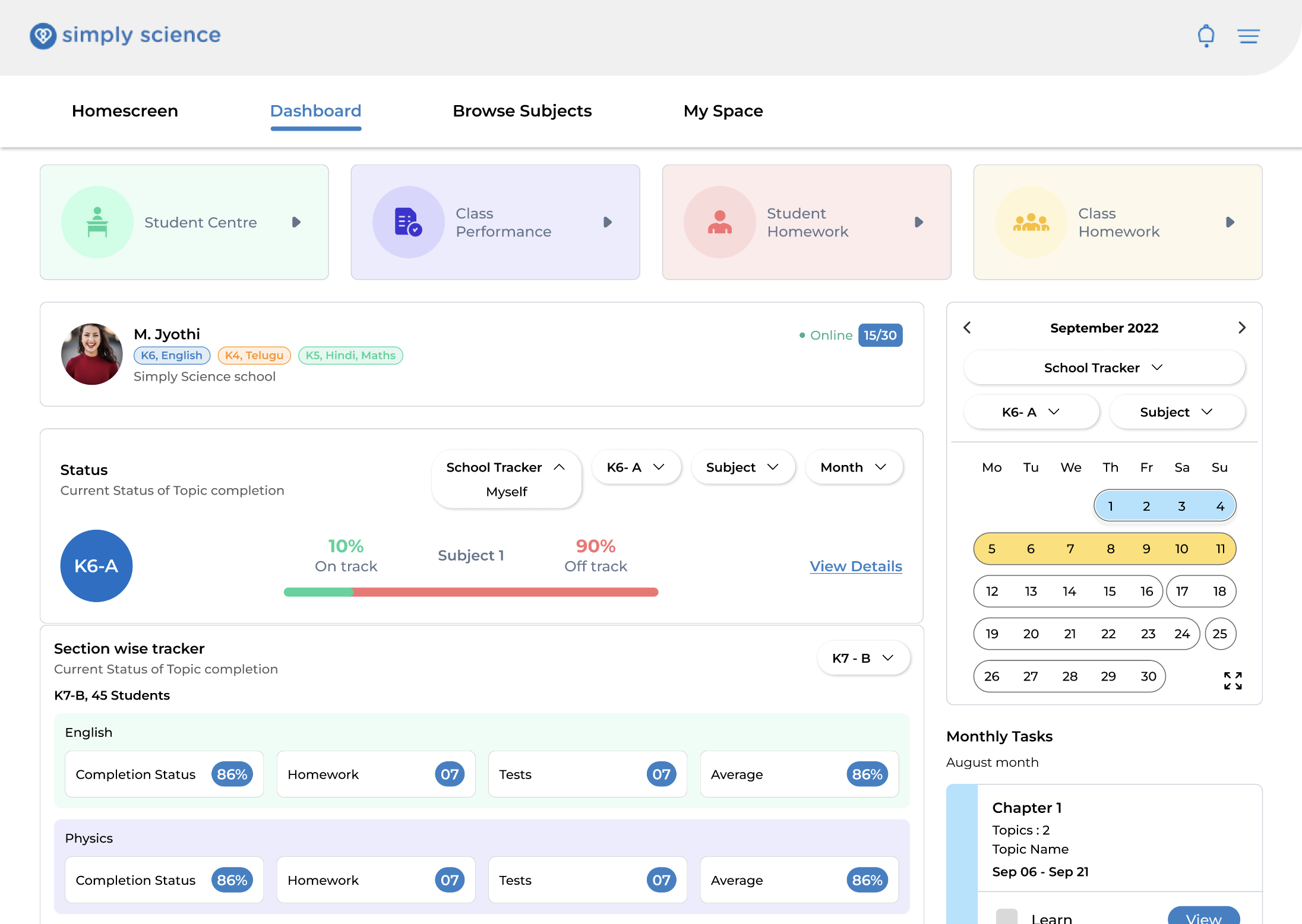Image resolution: width=1302 pixels, height=924 pixels.
Task: Open the Month dropdown in Status
Action: tap(854, 467)
